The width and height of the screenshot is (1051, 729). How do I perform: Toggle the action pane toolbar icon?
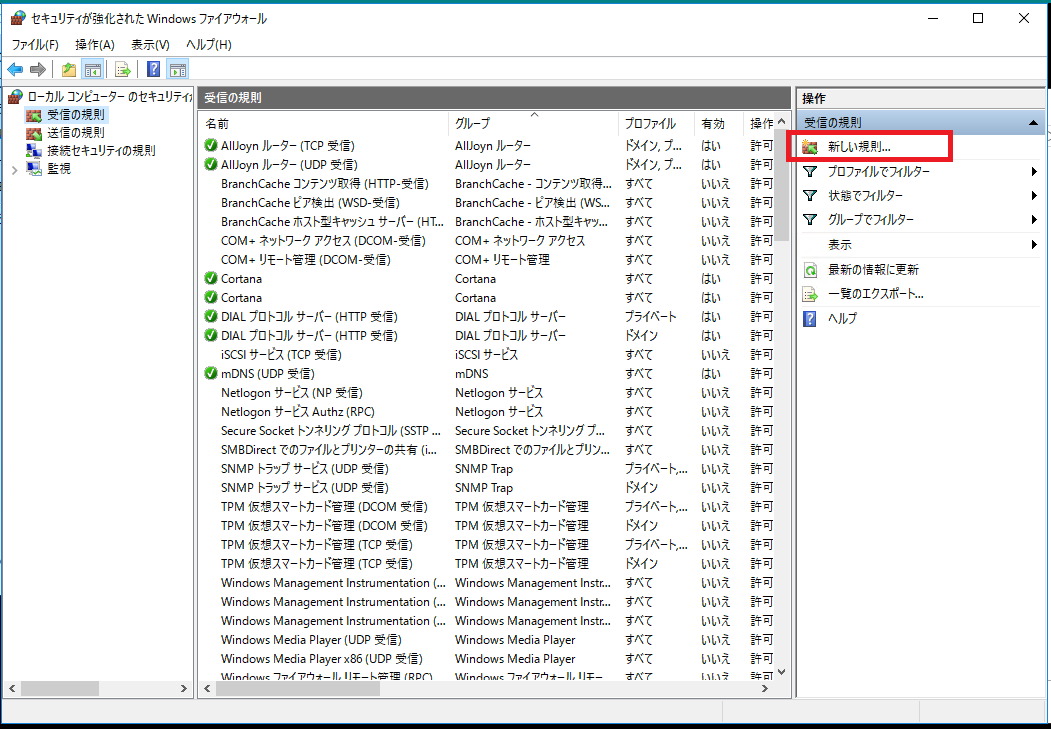click(178, 69)
